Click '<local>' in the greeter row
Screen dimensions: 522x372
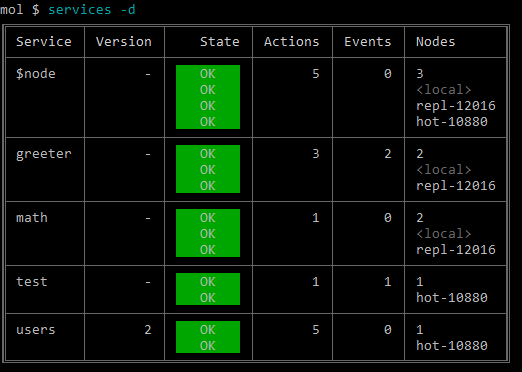coord(444,170)
